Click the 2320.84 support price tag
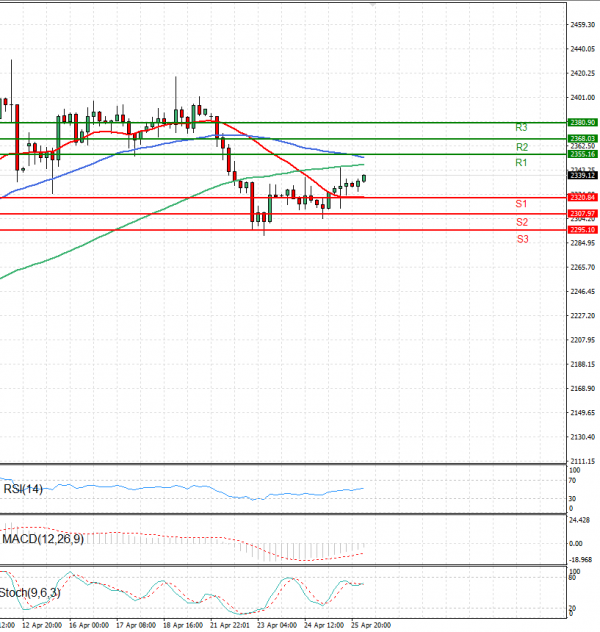Viewport: 600px width, 632px height. tap(582, 198)
